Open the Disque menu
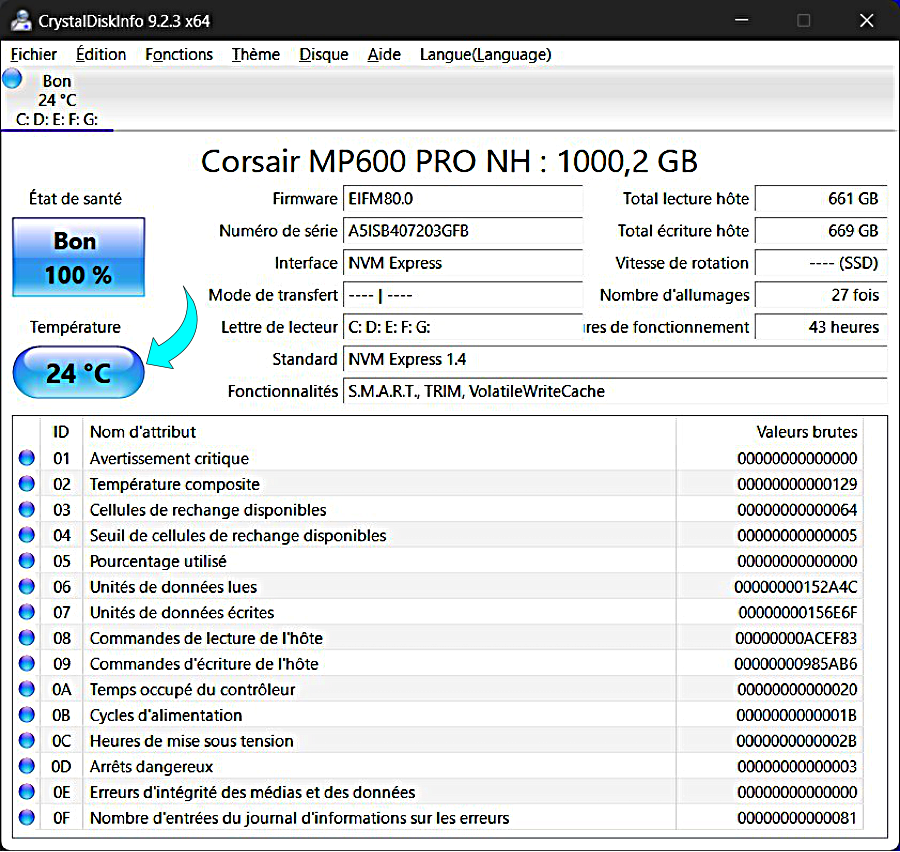This screenshot has height=852, width=900. [x=323, y=55]
